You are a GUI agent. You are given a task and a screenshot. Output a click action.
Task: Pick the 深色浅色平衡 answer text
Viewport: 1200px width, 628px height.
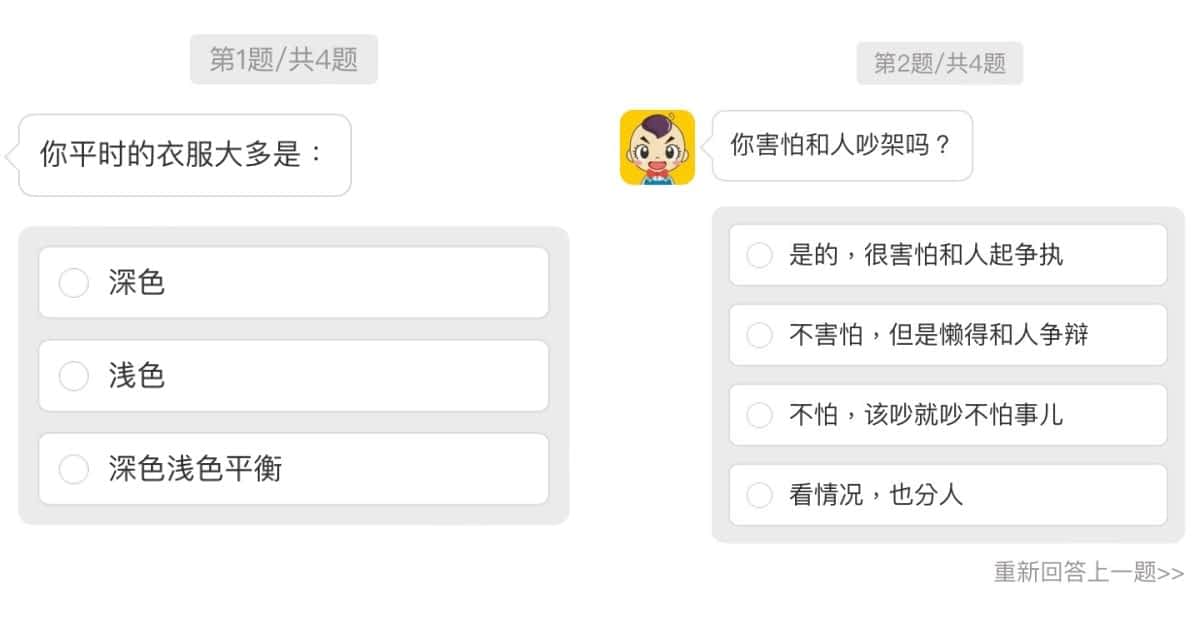[195, 469]
